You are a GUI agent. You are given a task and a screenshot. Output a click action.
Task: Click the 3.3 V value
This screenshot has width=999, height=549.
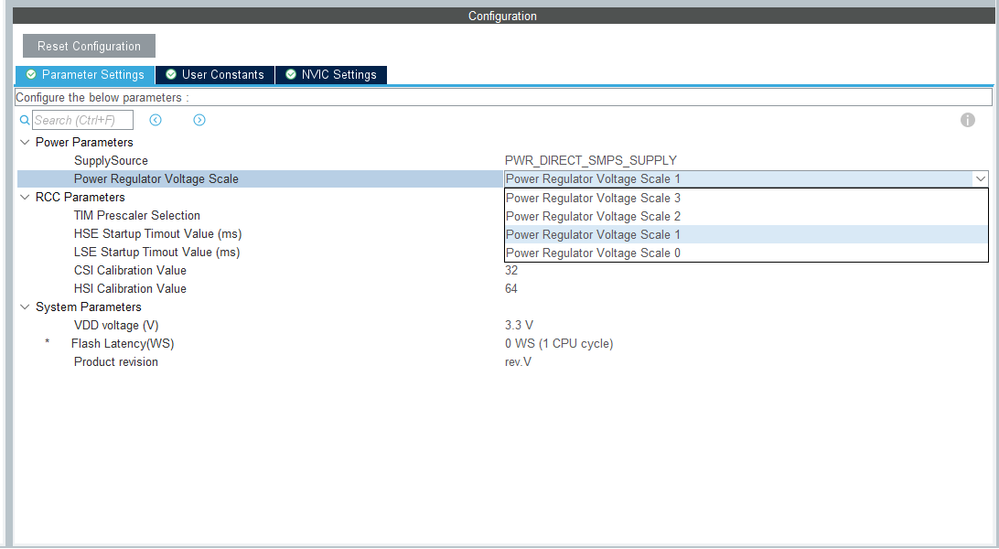(519, 325)
